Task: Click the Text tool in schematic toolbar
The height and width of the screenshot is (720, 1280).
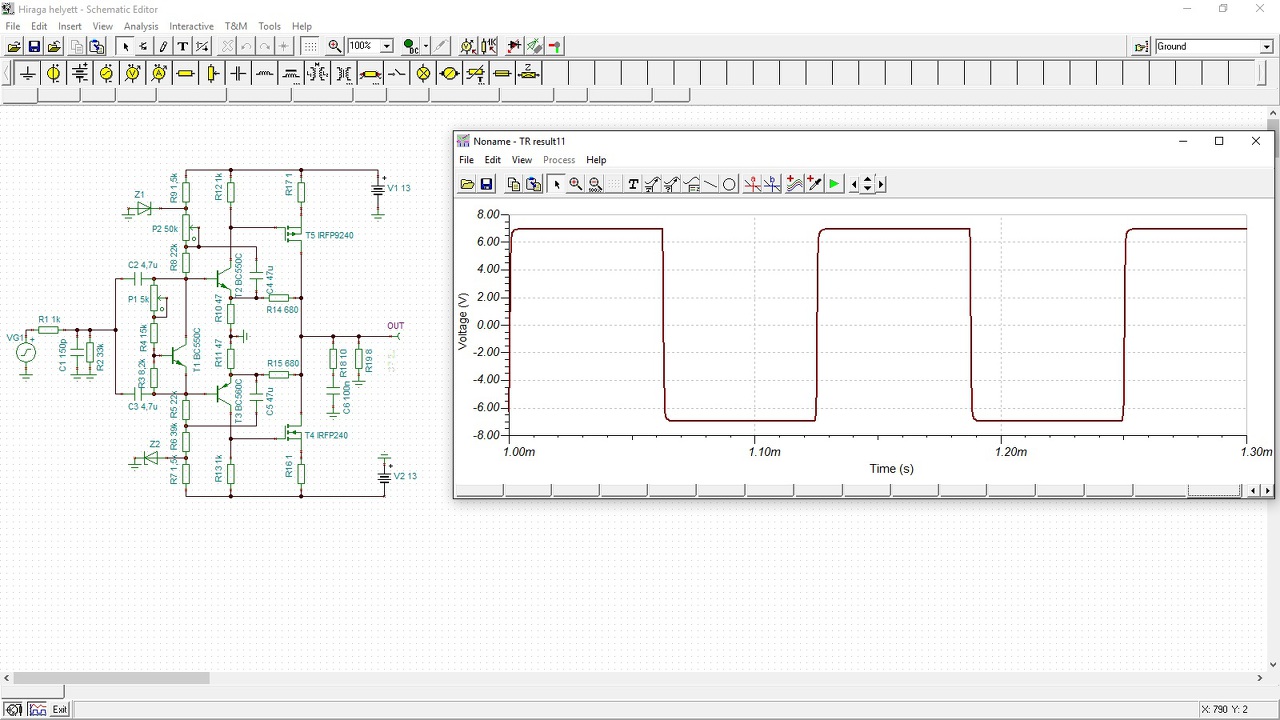Action: [x=182, y=46]
